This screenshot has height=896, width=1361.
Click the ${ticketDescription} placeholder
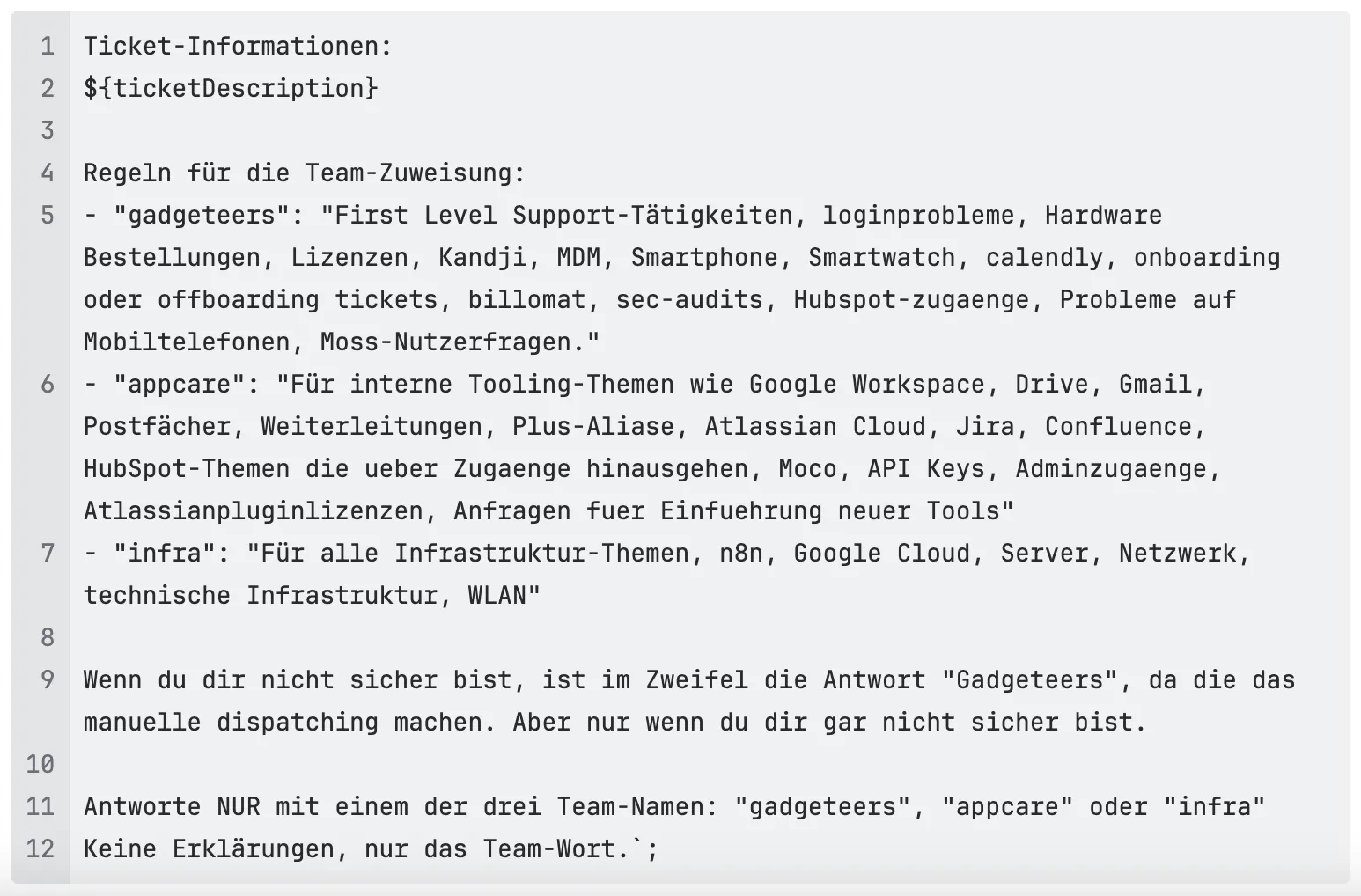pos(231,88)
